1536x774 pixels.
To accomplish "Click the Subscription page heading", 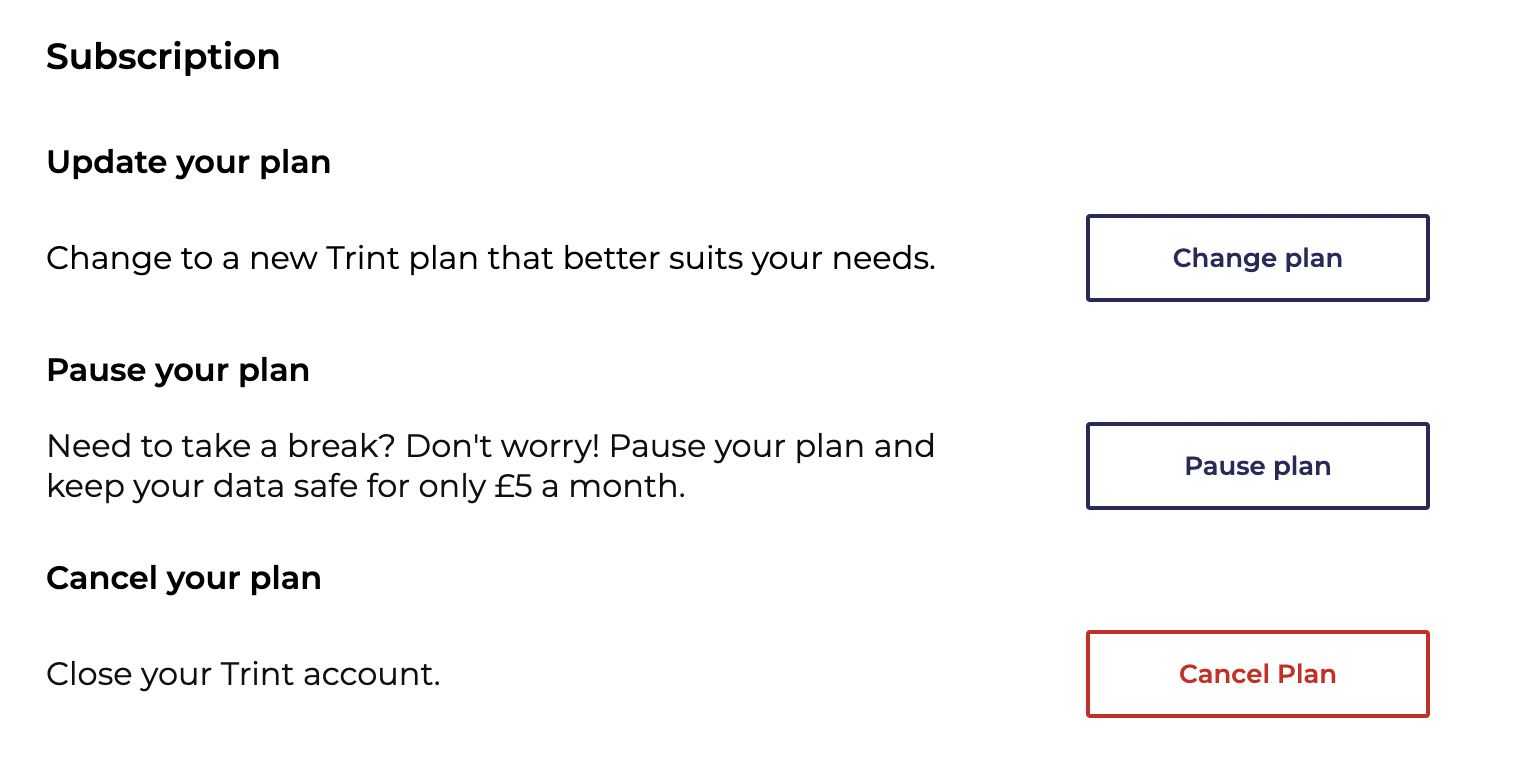I will [x=163, y=56].
